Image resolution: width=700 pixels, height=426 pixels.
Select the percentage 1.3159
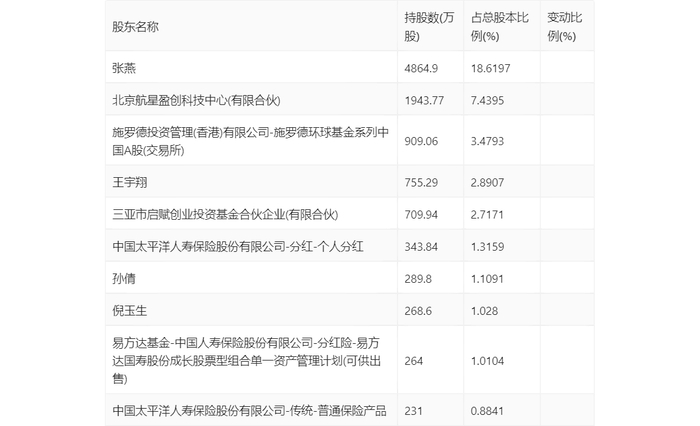coord(487,247)
